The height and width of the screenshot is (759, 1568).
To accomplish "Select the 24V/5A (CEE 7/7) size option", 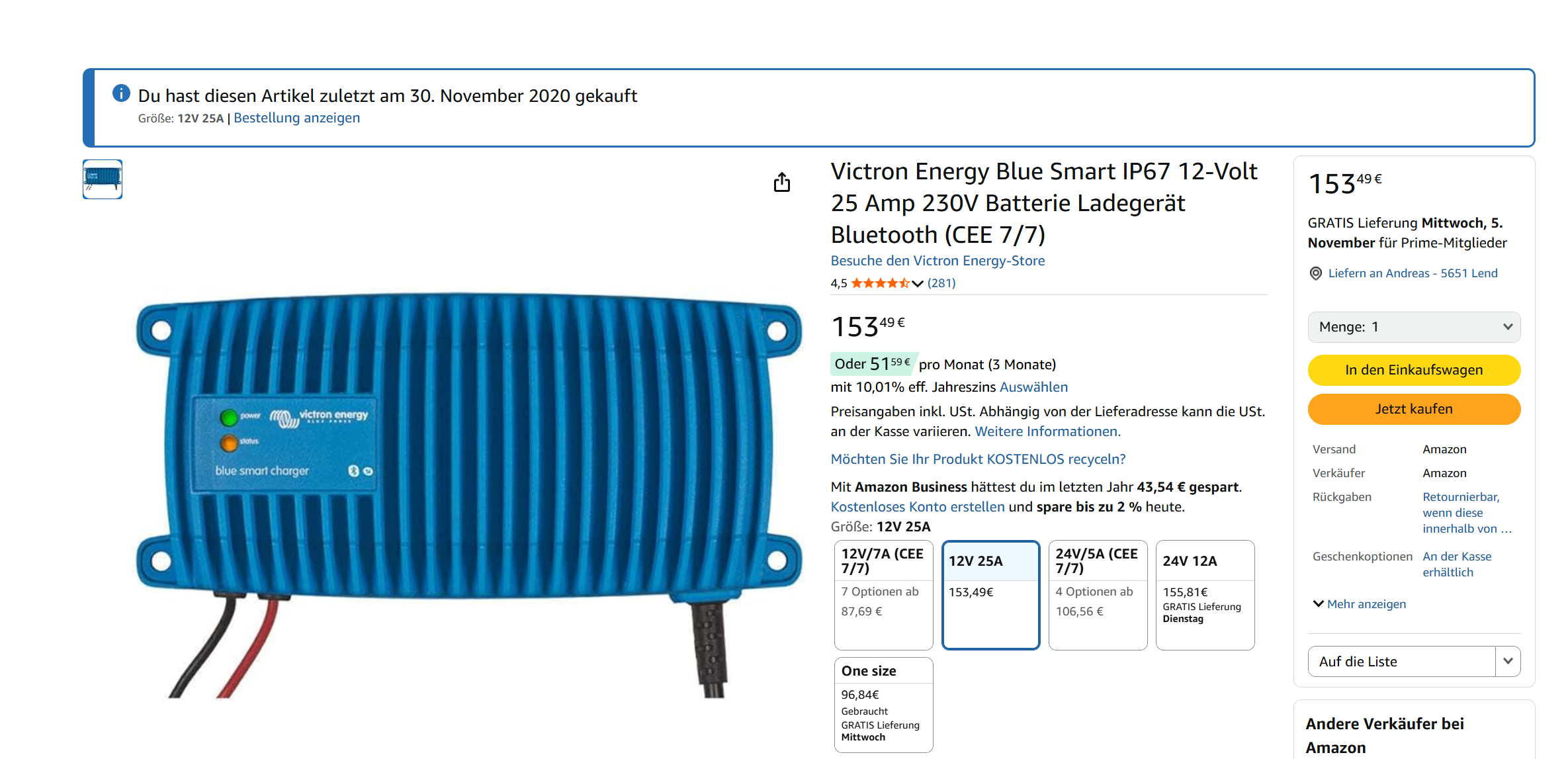I will (x=1098, y=595).
